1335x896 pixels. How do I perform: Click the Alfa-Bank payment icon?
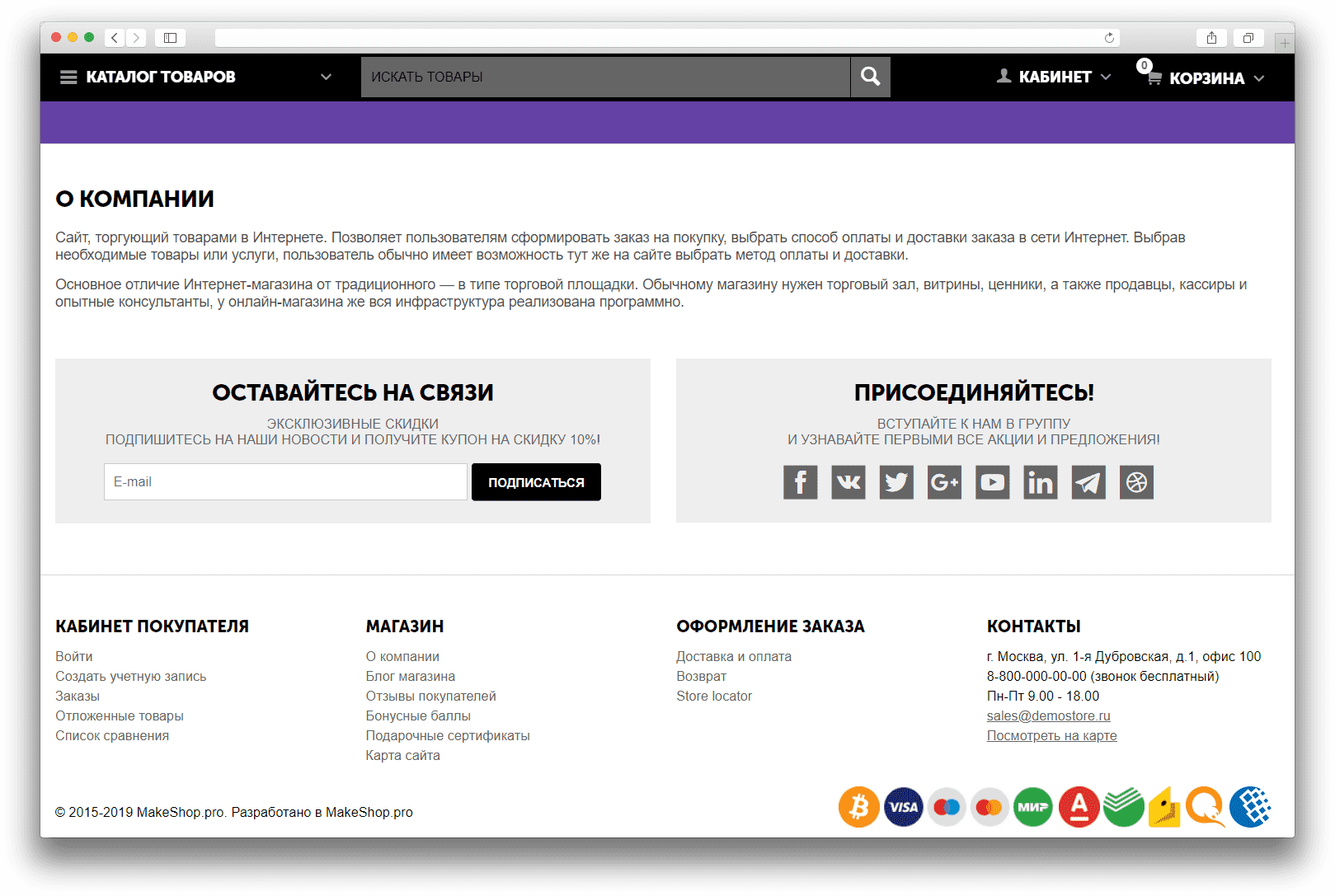[1079, 807]
